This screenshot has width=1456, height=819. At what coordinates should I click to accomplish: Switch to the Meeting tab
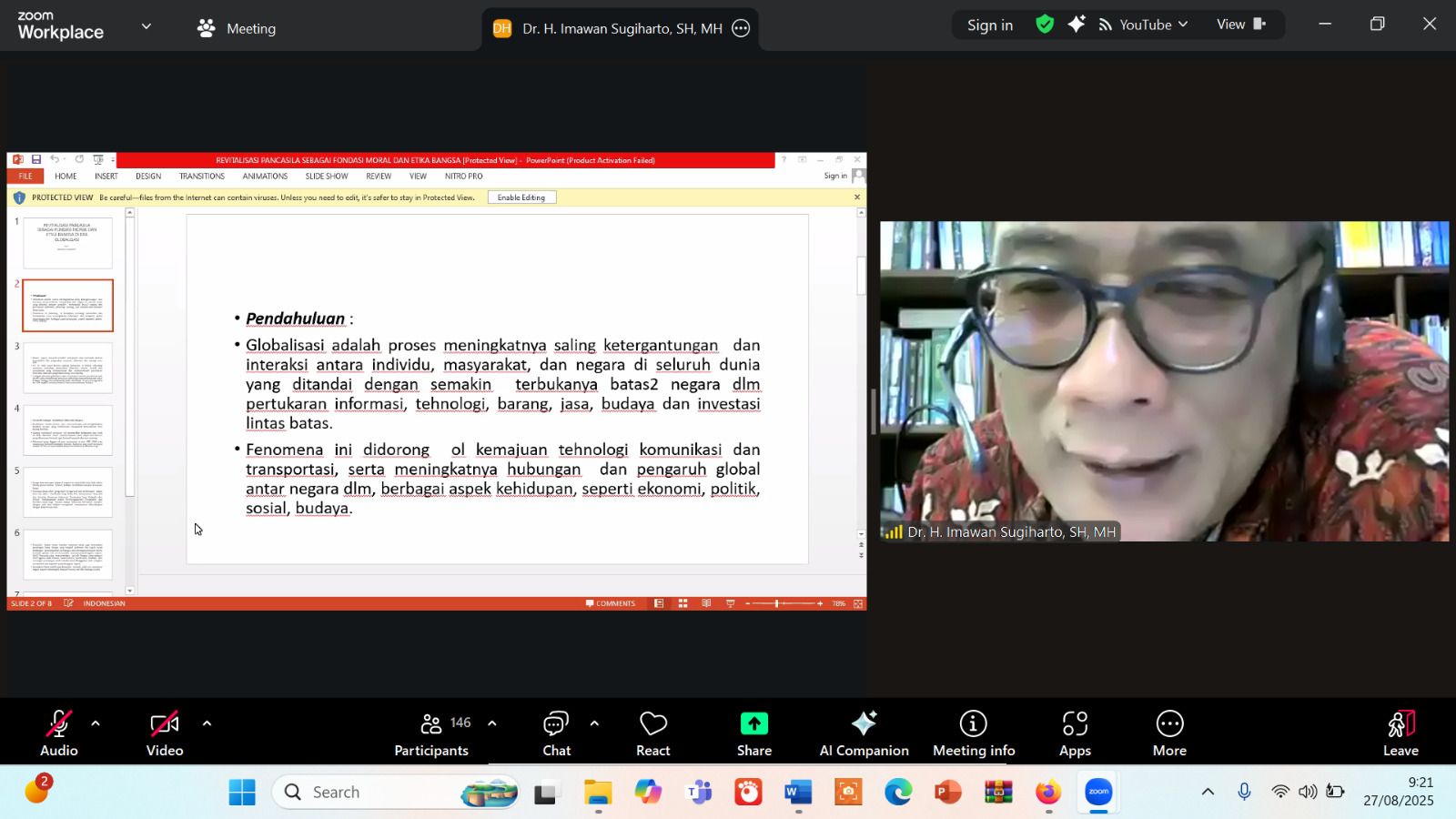coord(237,28)
